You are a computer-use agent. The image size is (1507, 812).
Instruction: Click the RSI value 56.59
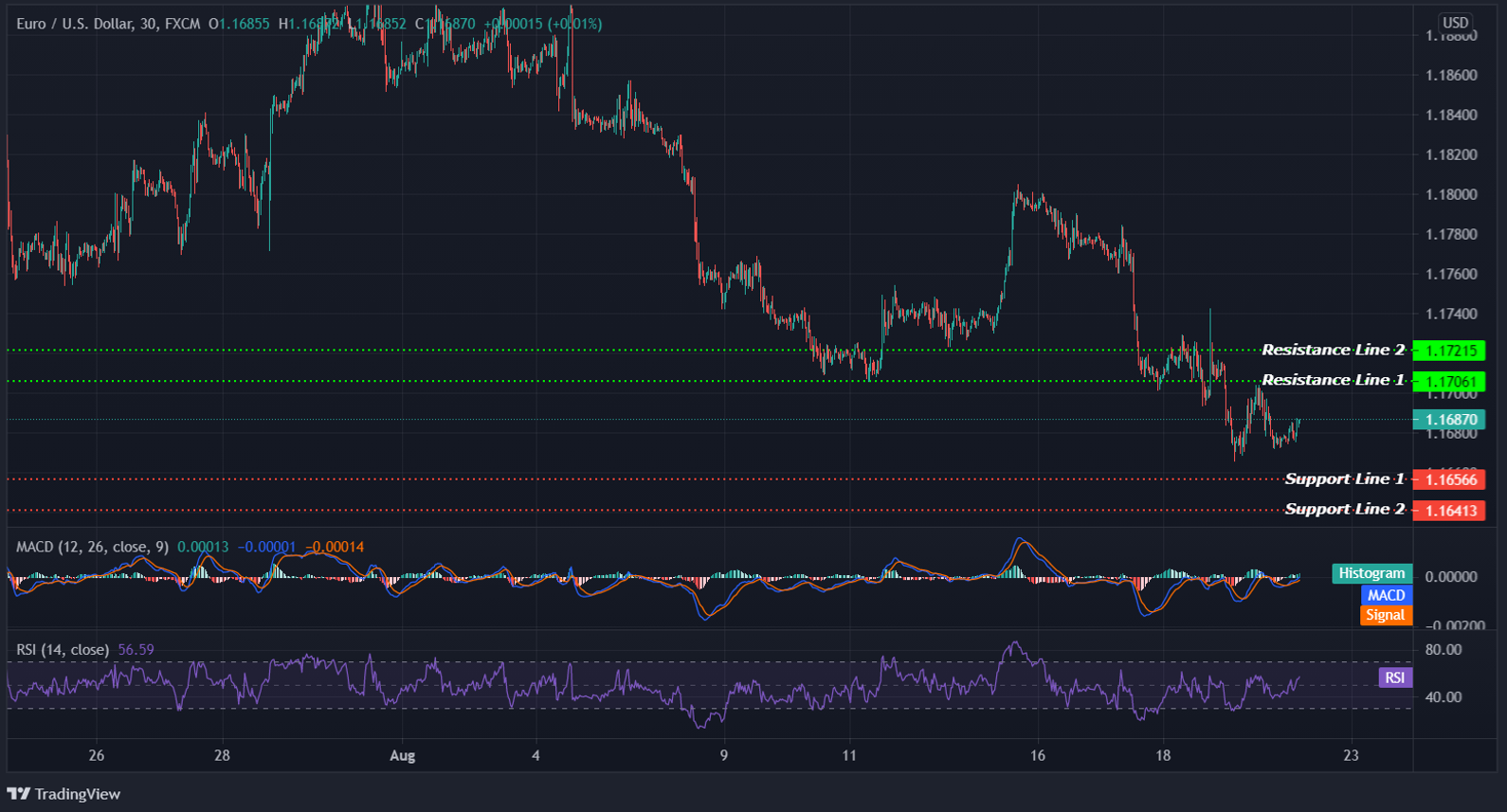[x=136, y=650]
